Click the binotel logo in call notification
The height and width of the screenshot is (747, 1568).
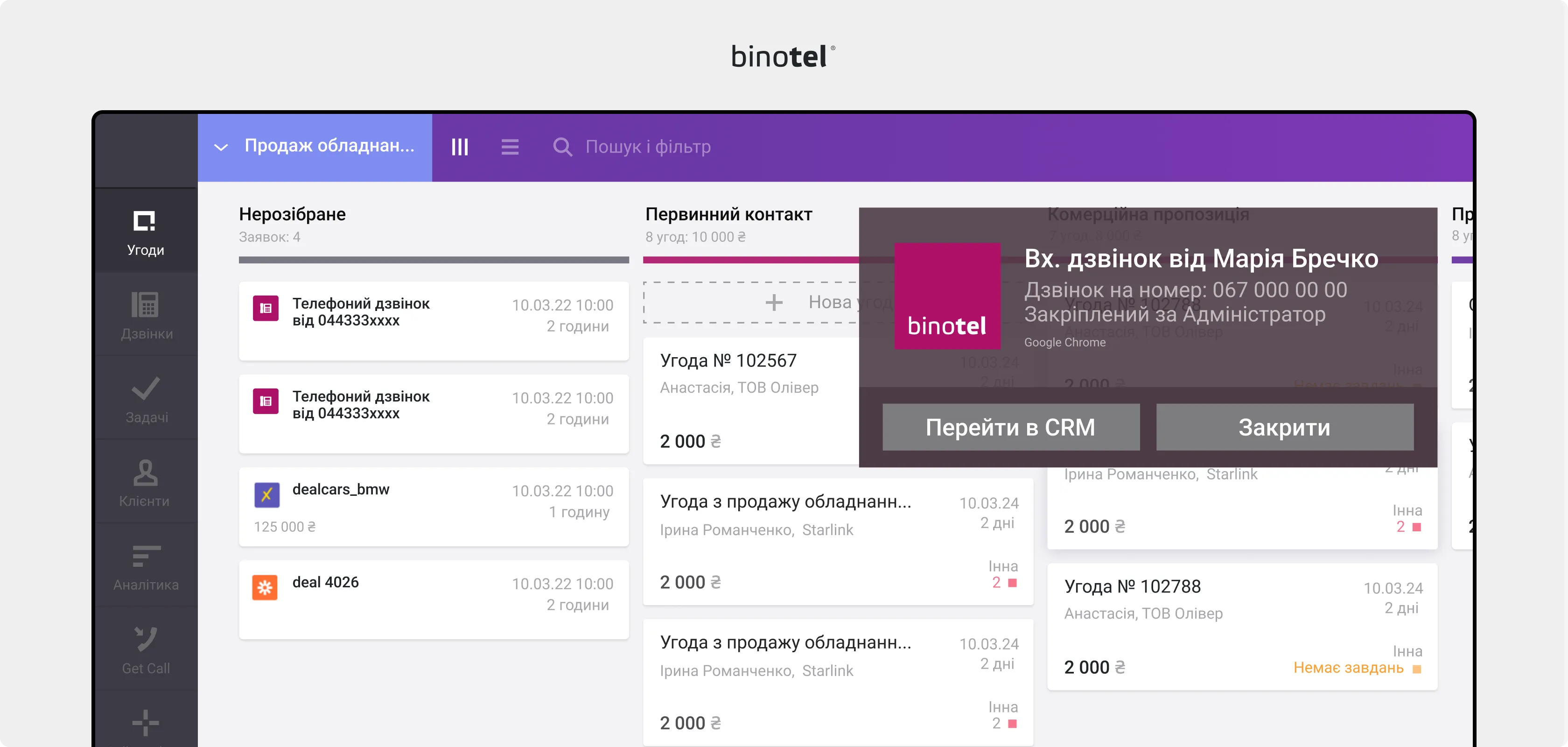(x=947, y=296)
